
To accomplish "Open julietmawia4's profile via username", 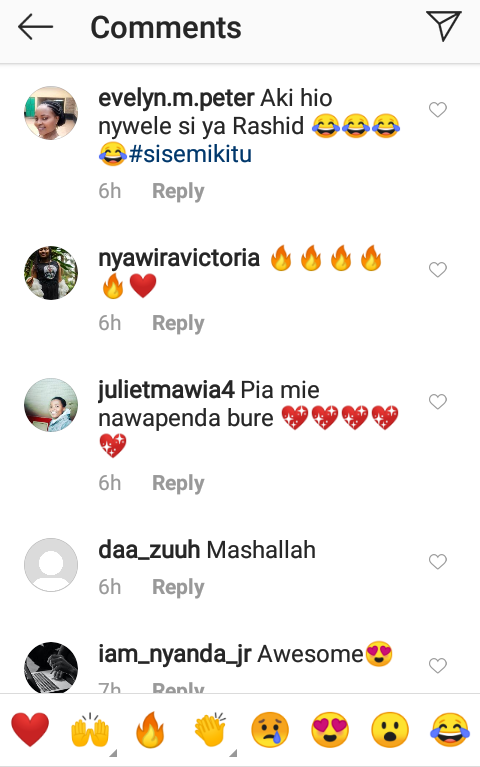I will (166, 390).
